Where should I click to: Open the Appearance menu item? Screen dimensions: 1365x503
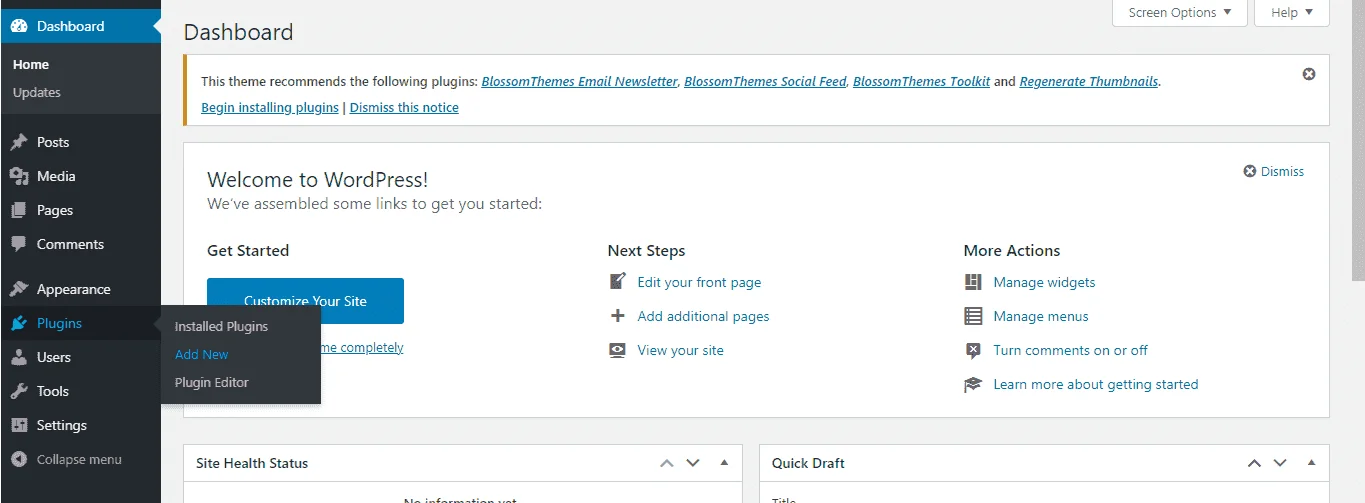click(x=80, y=289)
